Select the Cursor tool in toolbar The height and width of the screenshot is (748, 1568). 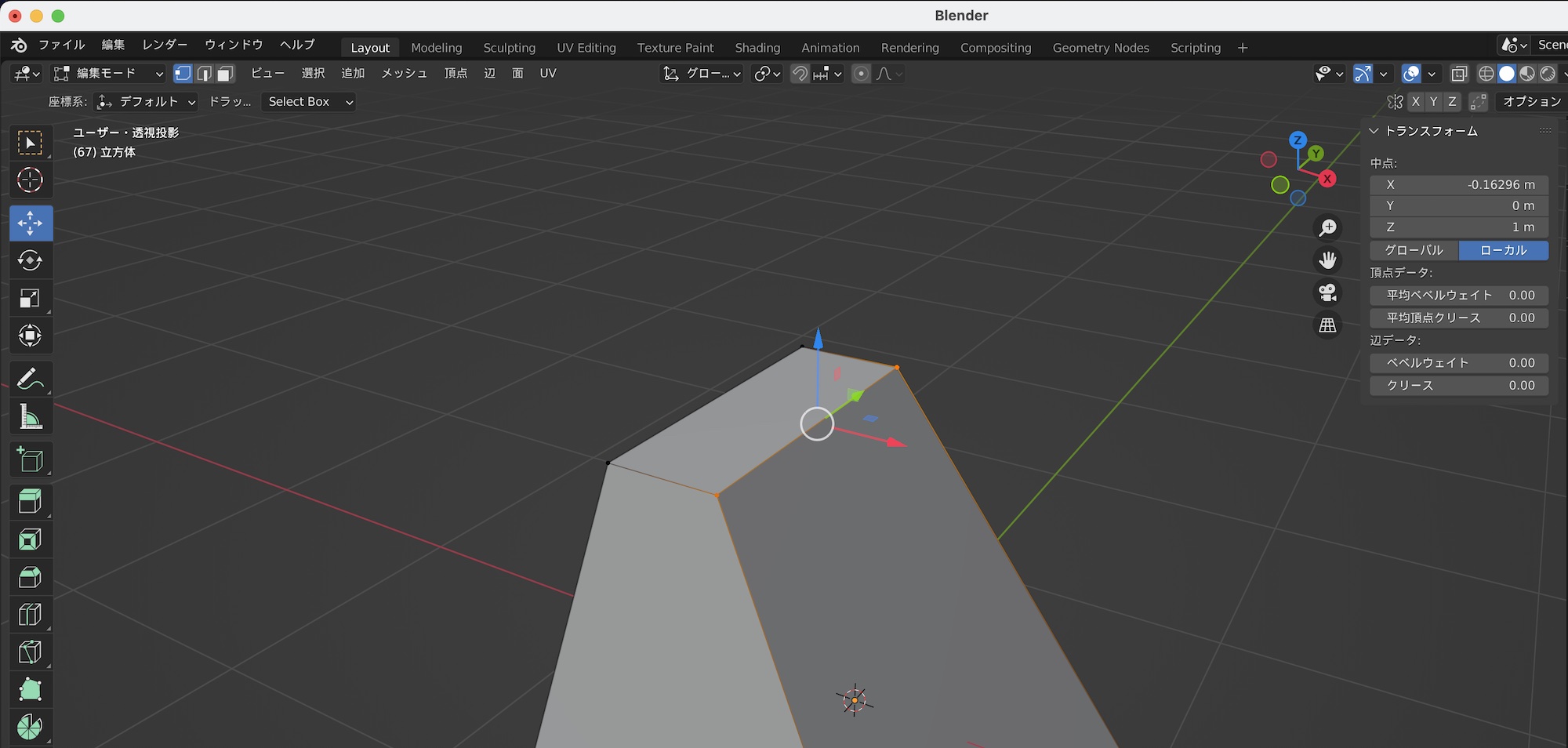(30, 180)
